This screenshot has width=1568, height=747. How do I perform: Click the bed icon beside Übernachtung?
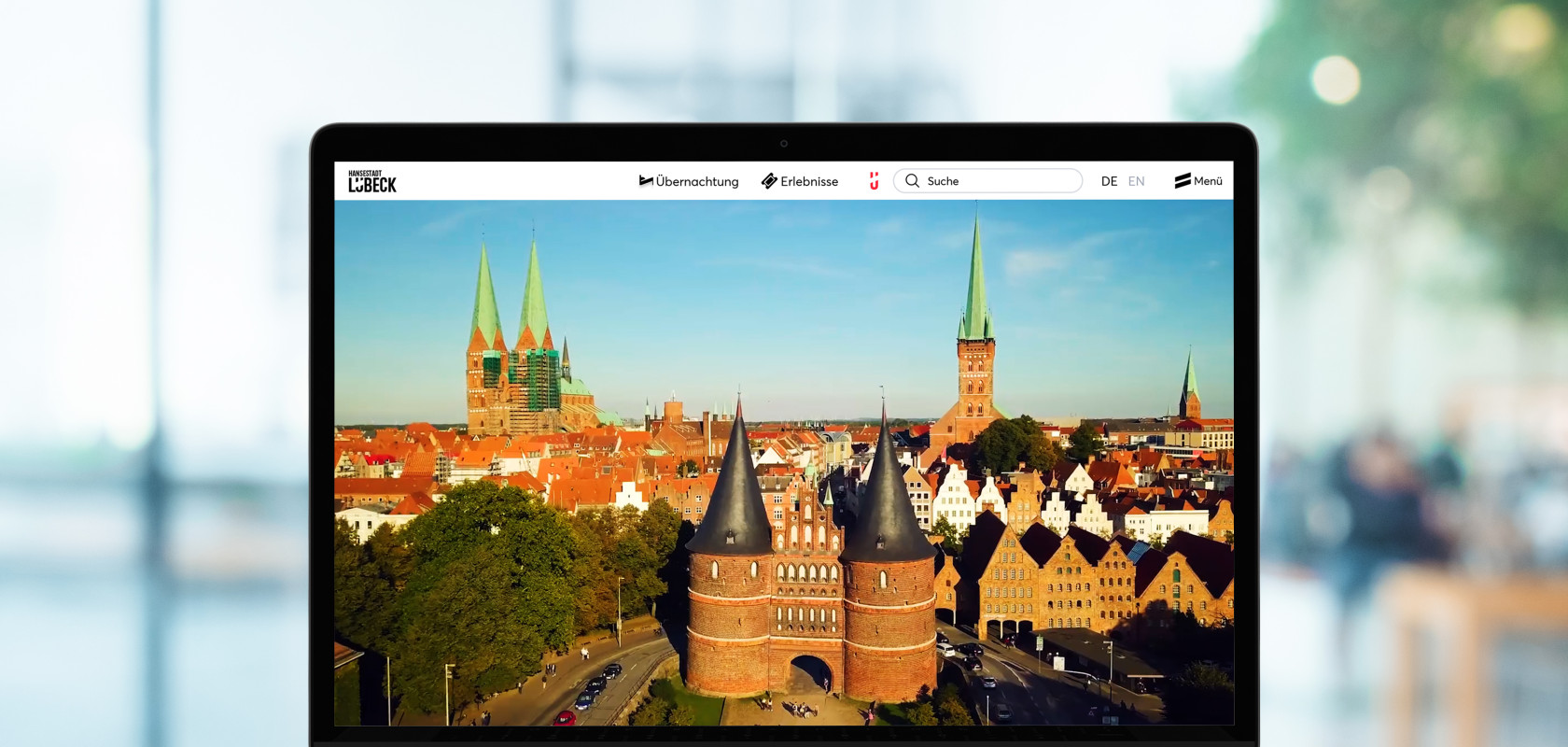pyautogui.click(x=646, y=180)
